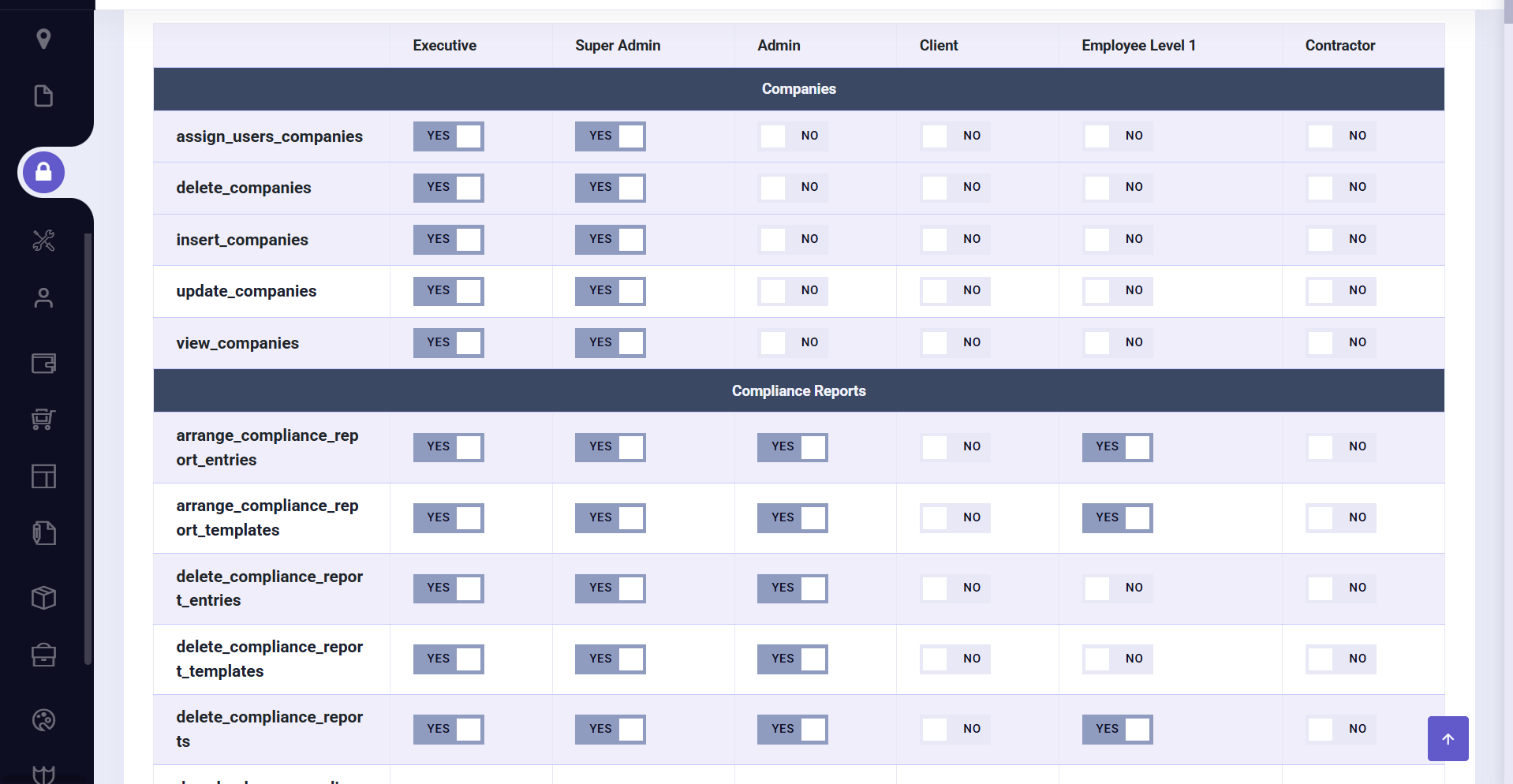
Task: Select the purple lock permissions icon
Action: click(43, 172)
